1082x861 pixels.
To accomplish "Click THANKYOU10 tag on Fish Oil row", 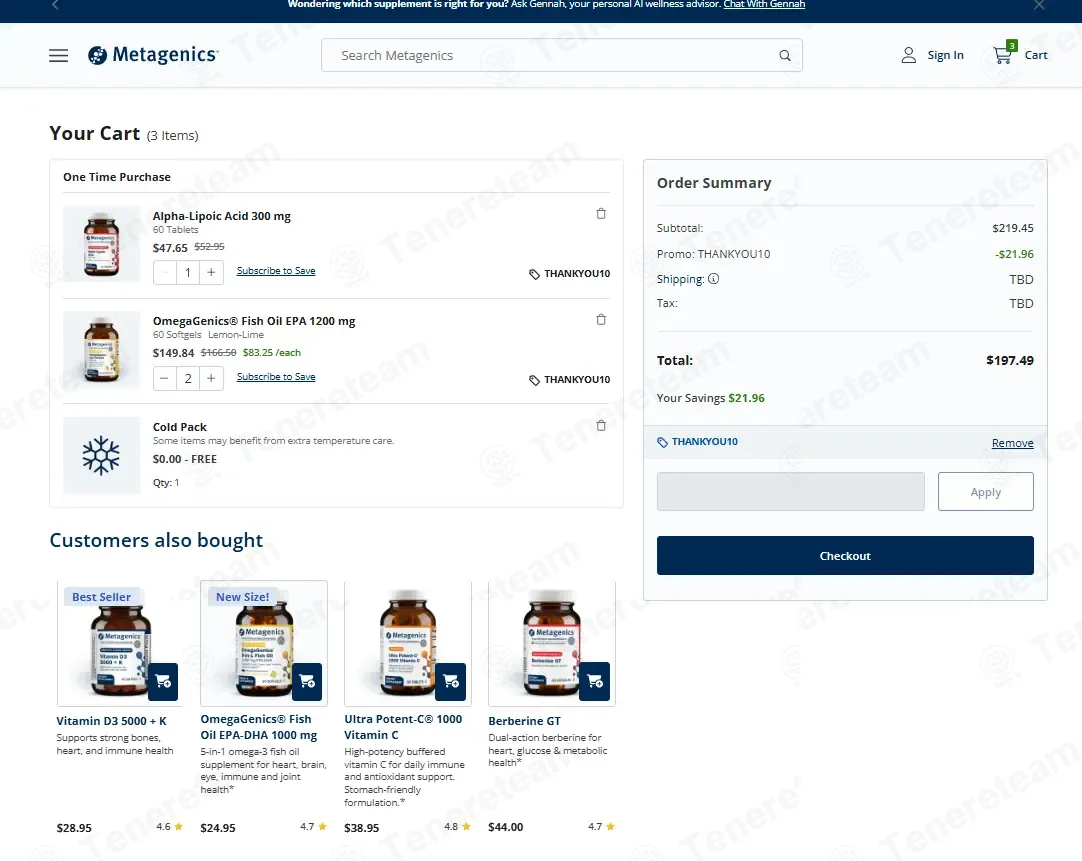I will coord(569,379).
